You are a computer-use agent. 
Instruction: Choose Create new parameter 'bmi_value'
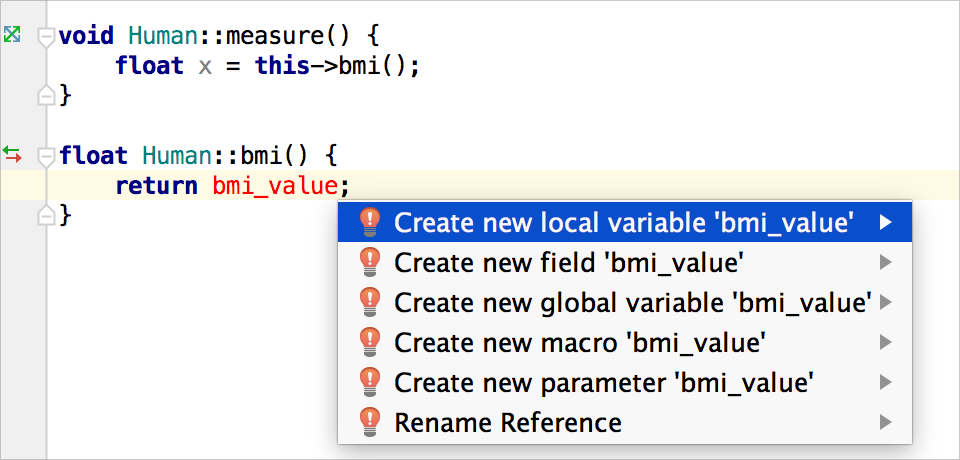[604, 382]
